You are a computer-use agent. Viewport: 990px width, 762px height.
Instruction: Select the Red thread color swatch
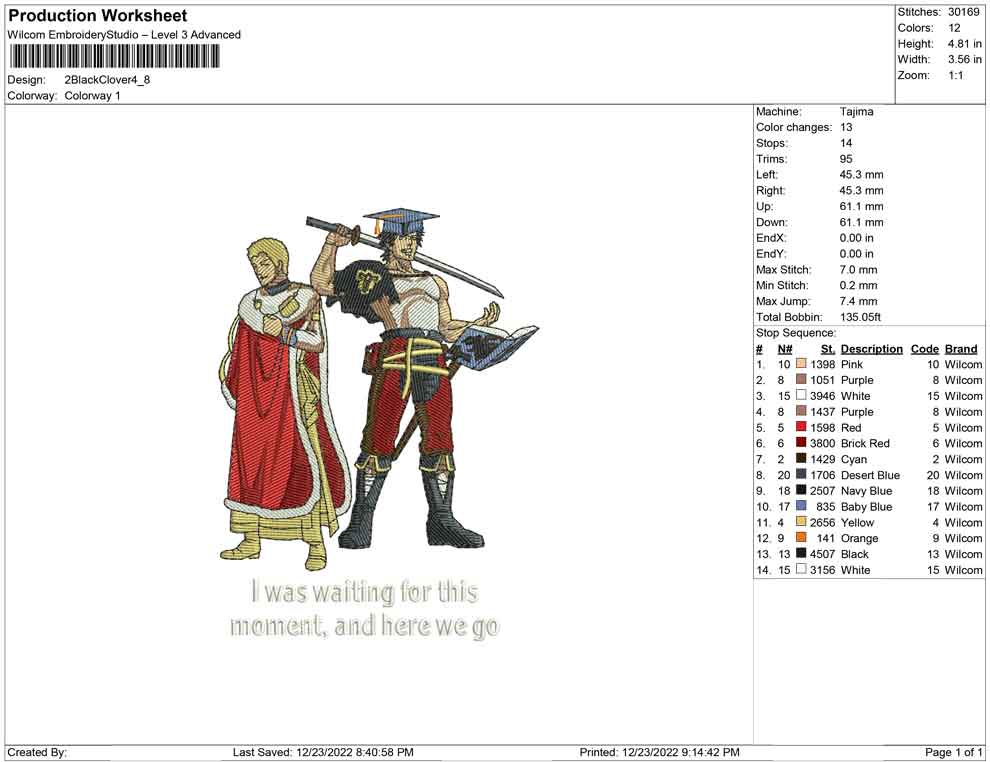pyautogui.click(x=801, y=427)
